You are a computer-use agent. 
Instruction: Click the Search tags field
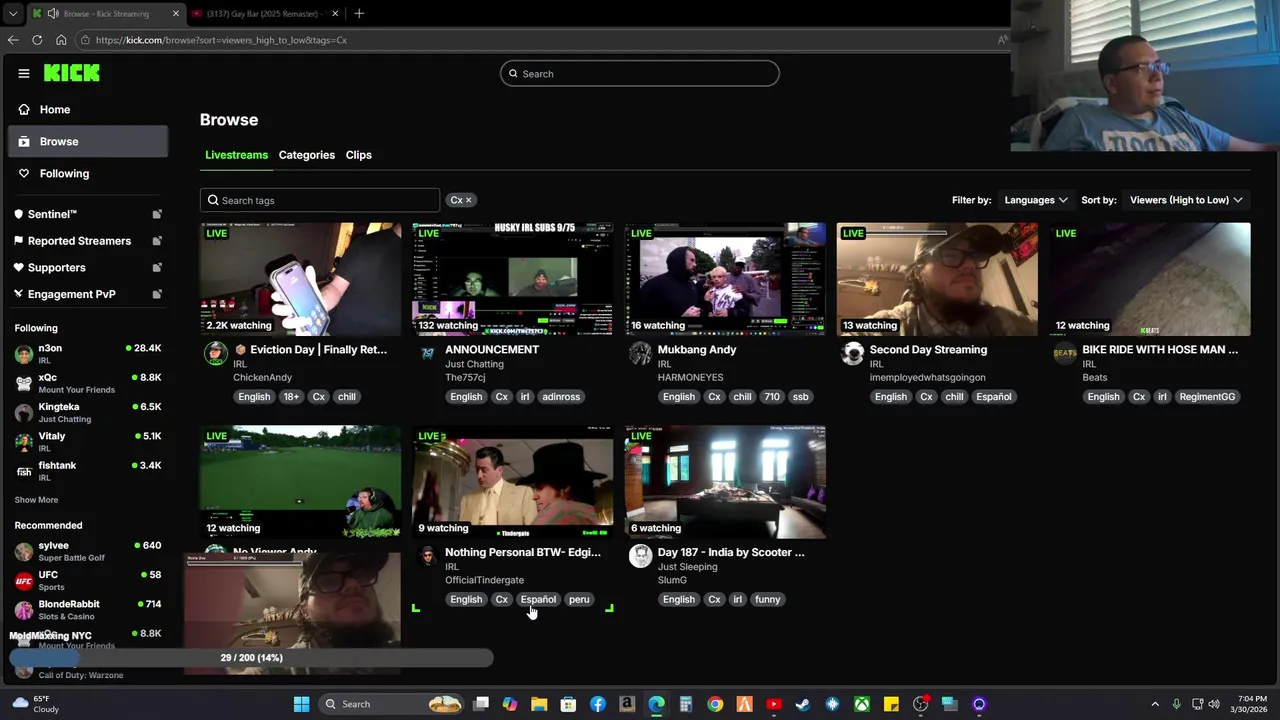(x=320, y=200)
